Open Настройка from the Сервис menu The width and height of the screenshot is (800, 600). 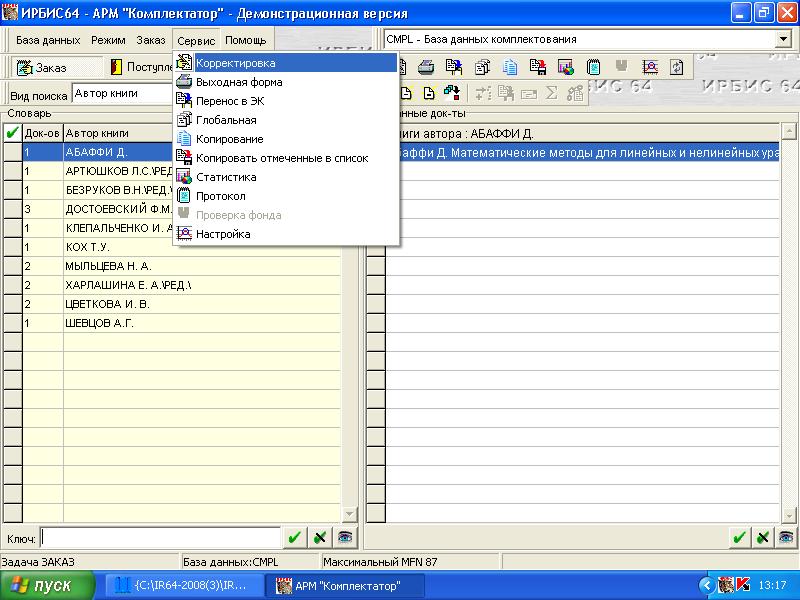pyautogui.click(x=286, y=234)
